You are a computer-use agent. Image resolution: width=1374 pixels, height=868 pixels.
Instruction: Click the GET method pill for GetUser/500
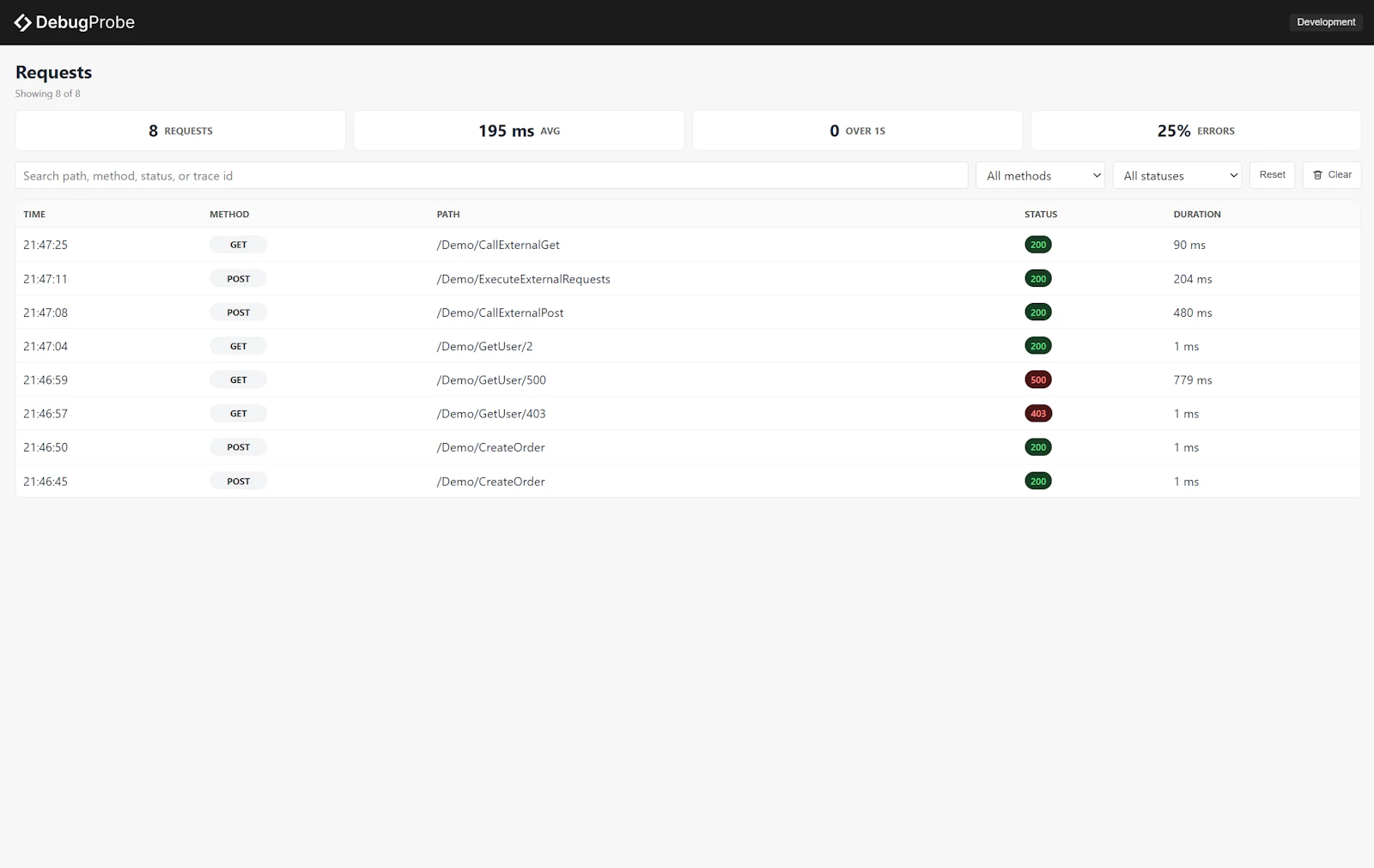(x=238, y=379)
